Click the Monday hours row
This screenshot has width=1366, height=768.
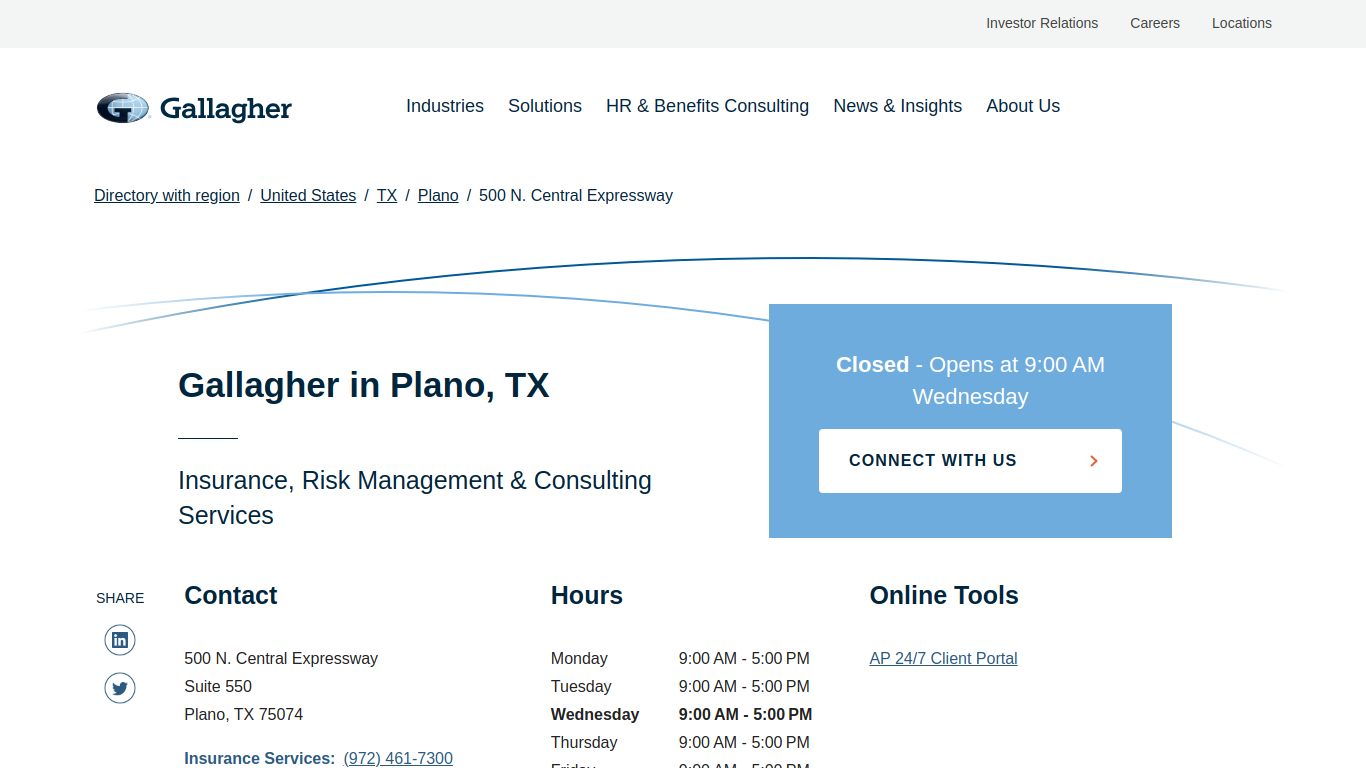click(680, 659)
